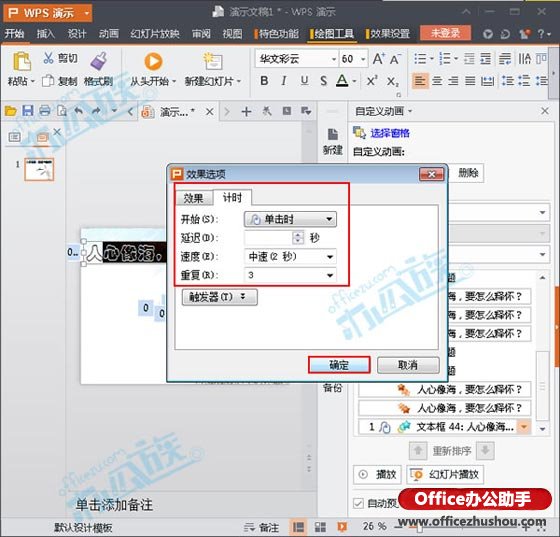The width and height of the screenshot is (560, 537).
Task: Open the 插入 (Insert) ribbon tab
Action: (x=46, y=34)
